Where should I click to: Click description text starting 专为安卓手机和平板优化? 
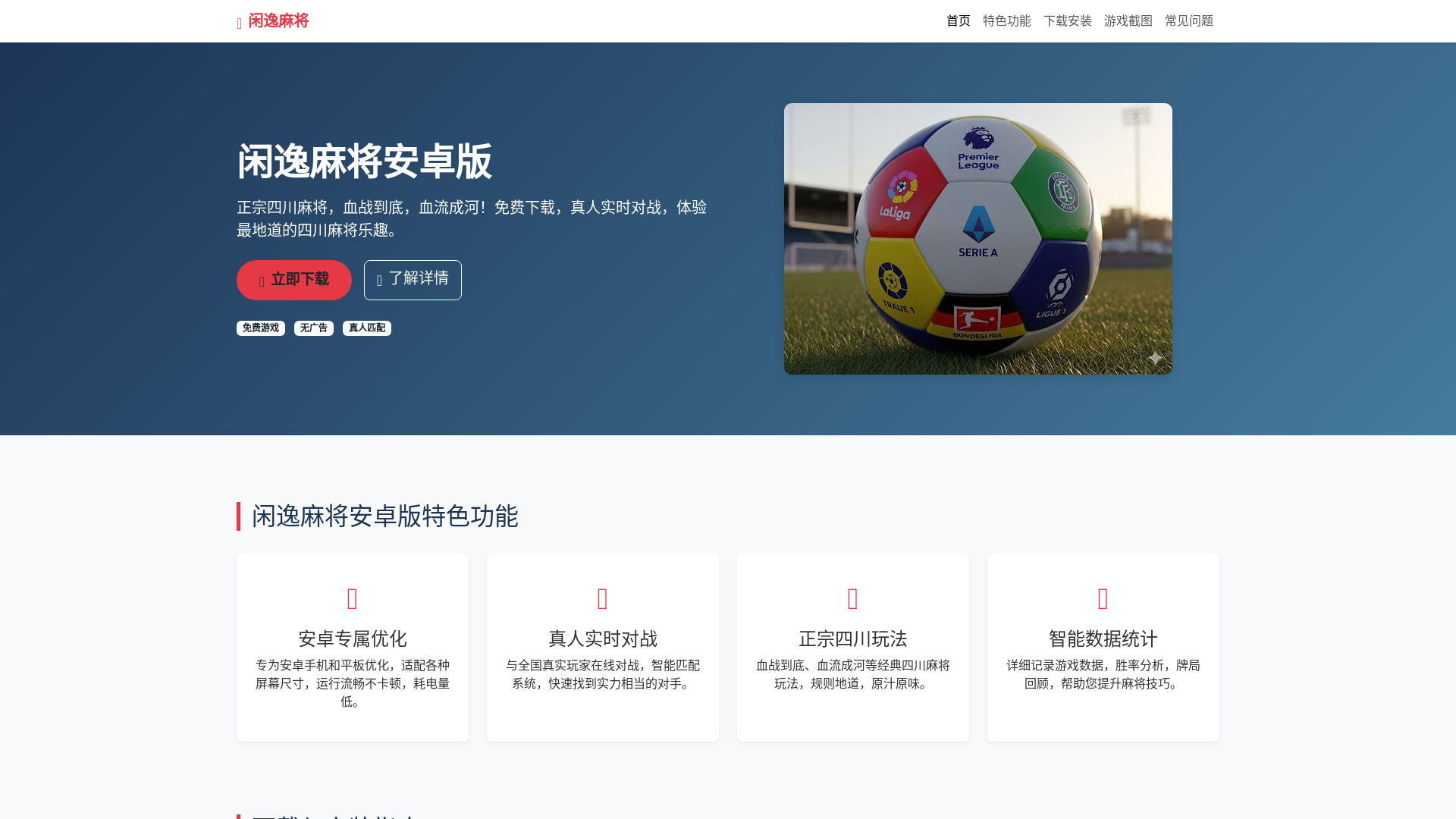(353, 683)
